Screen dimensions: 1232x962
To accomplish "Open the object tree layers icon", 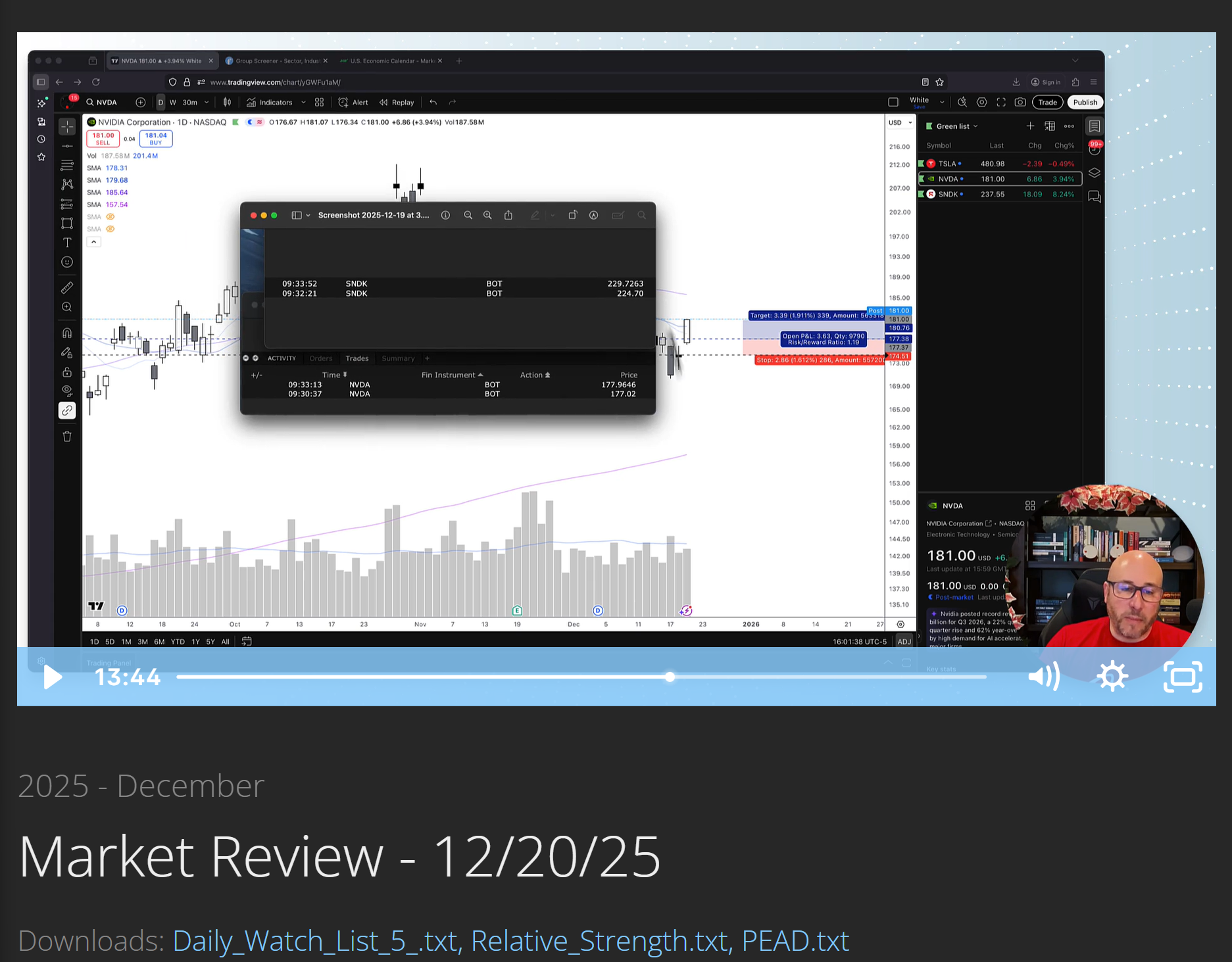I will [x=1095, y=173].
